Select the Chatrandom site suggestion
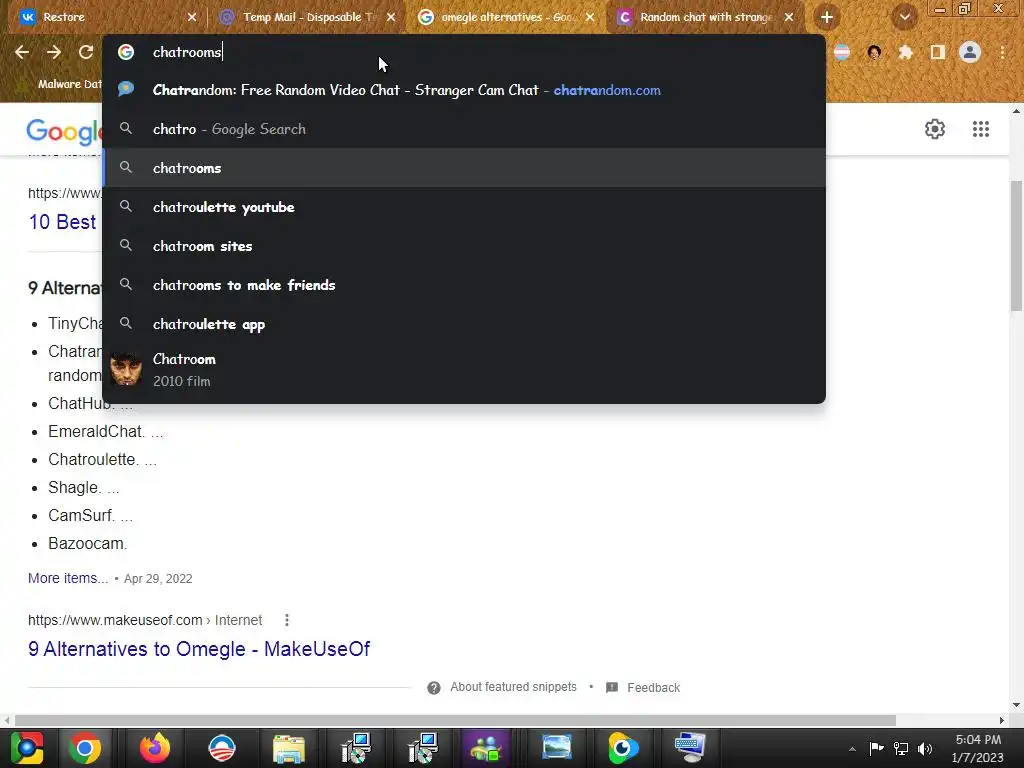1024x768 pixels. (x=464, y=90)
